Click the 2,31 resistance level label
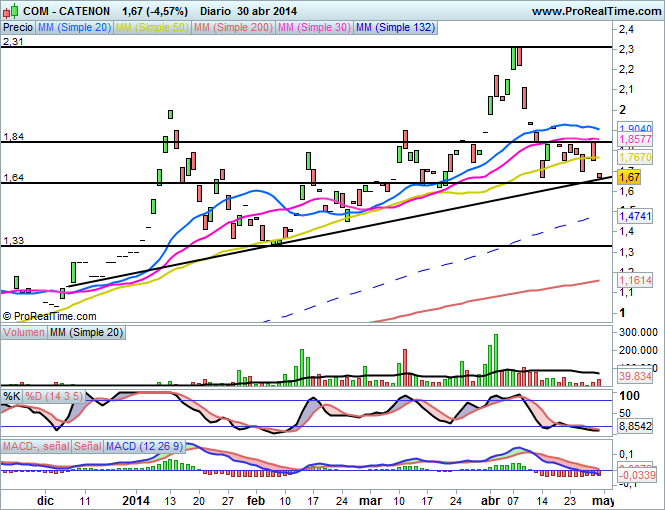 [13, 42]
